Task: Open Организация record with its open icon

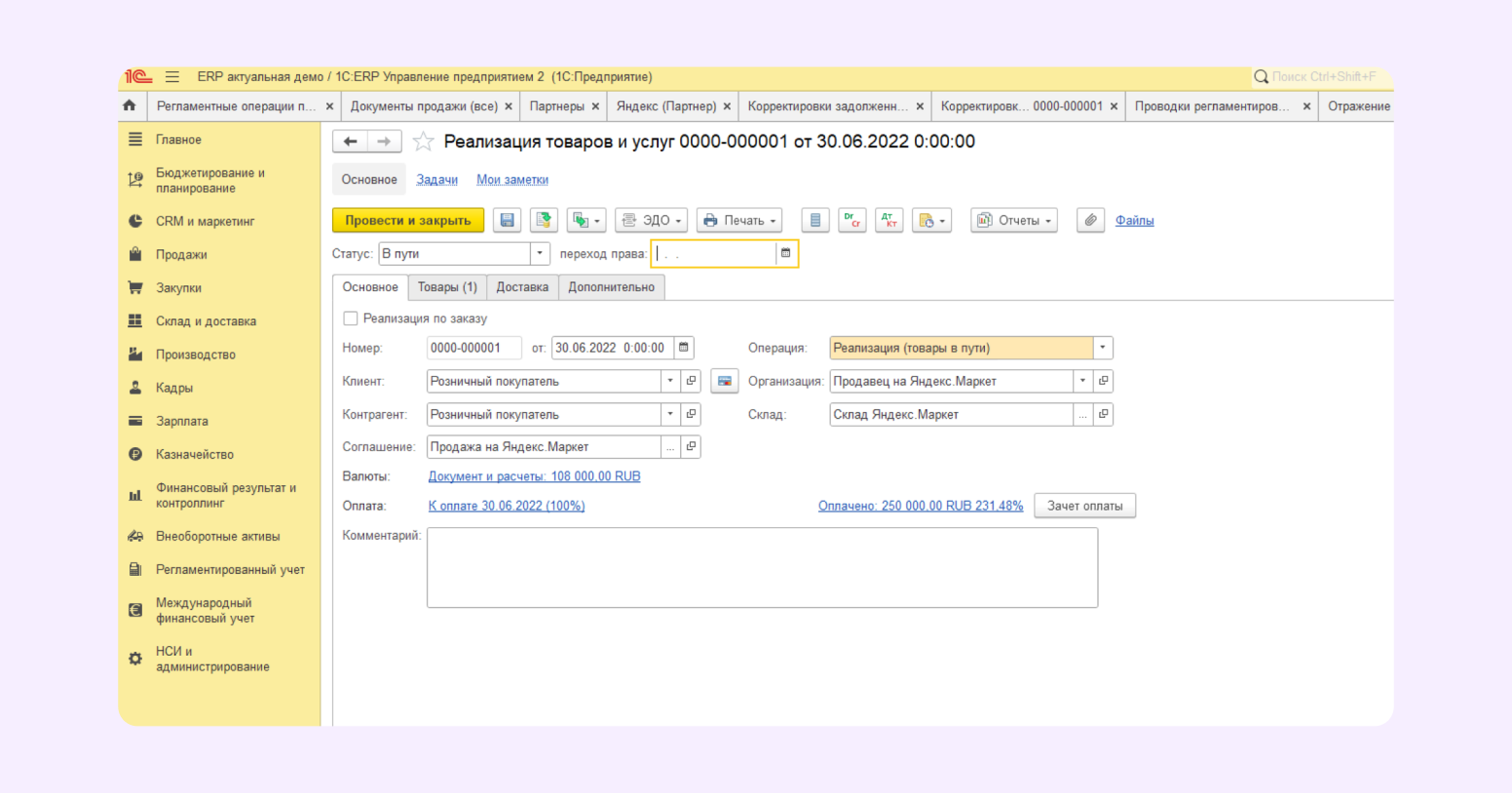Action: [x=1103, y=381]
